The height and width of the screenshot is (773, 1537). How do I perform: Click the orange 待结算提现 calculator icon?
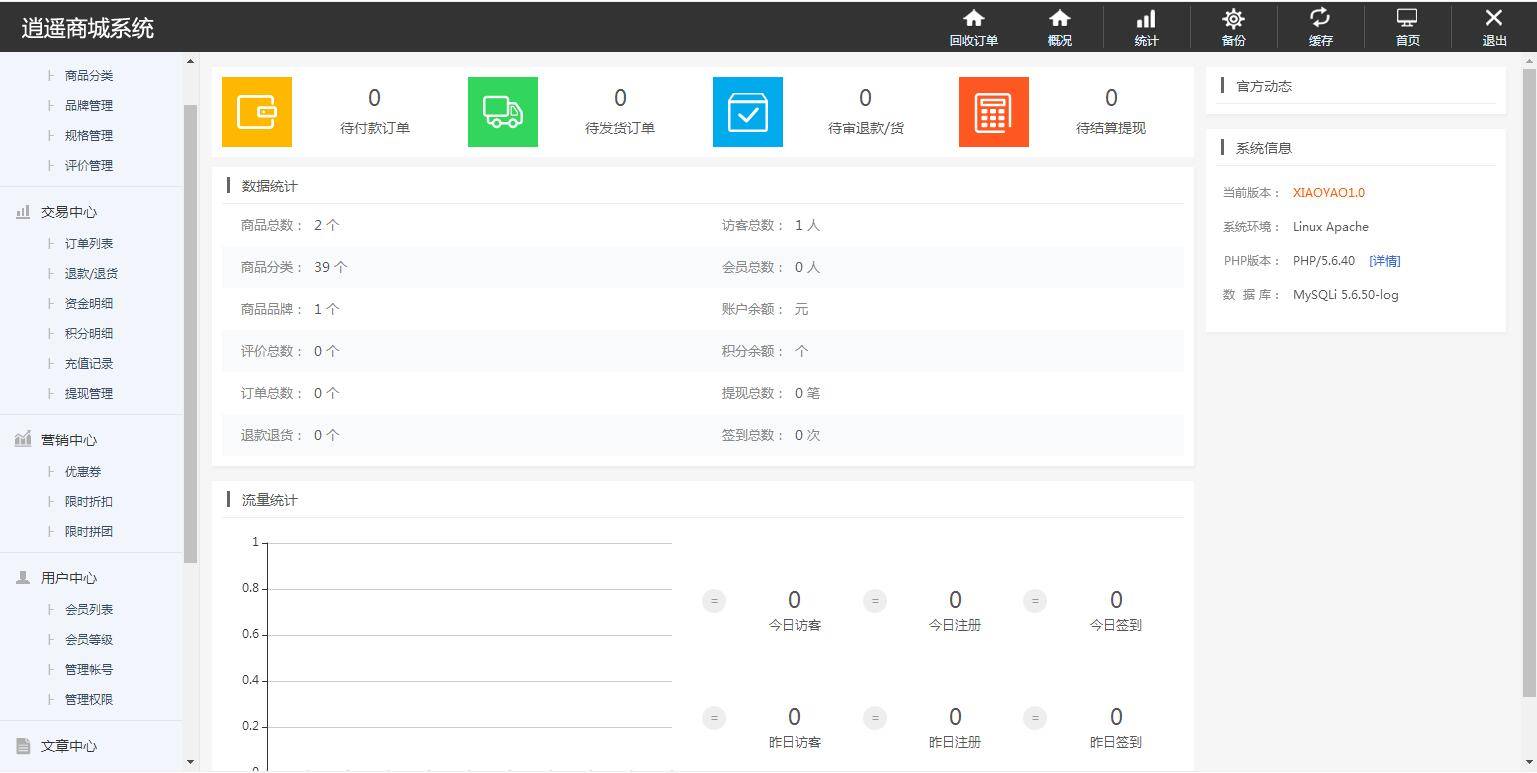993,111
